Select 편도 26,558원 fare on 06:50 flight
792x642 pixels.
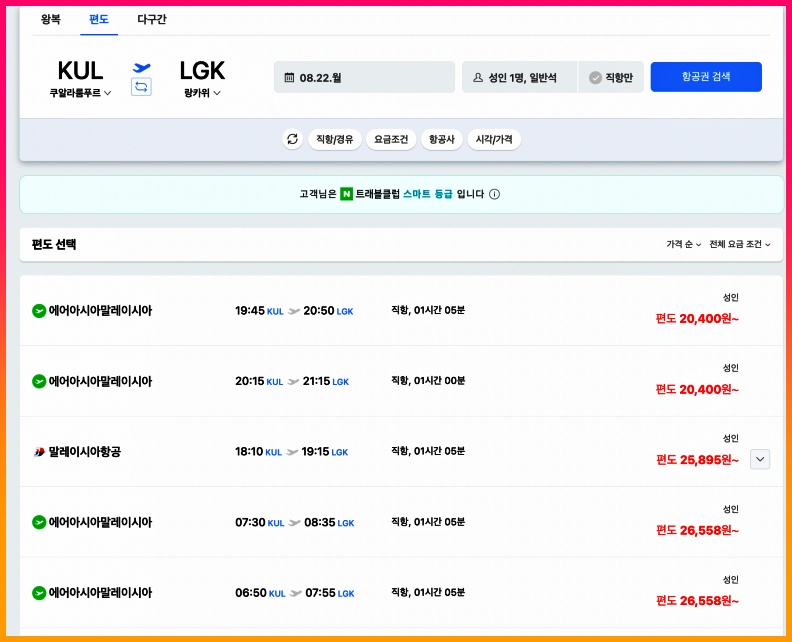pyautogui.click(x=697, y=601)
